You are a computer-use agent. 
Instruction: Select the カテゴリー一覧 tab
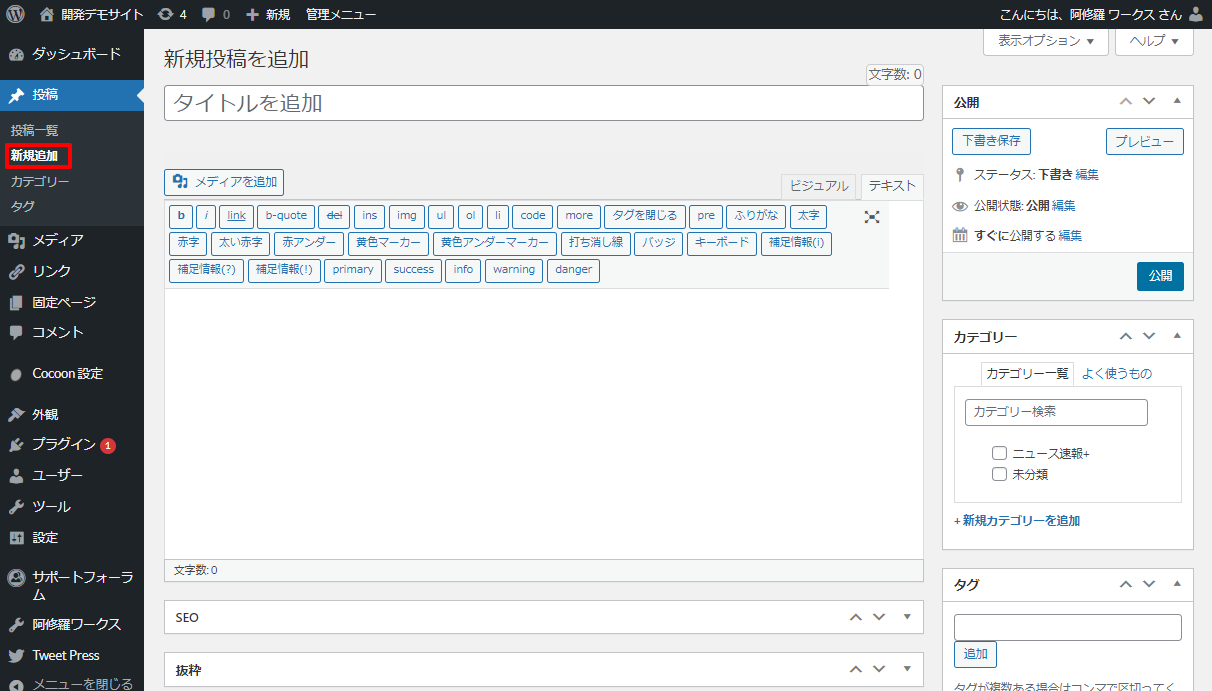1027,374
